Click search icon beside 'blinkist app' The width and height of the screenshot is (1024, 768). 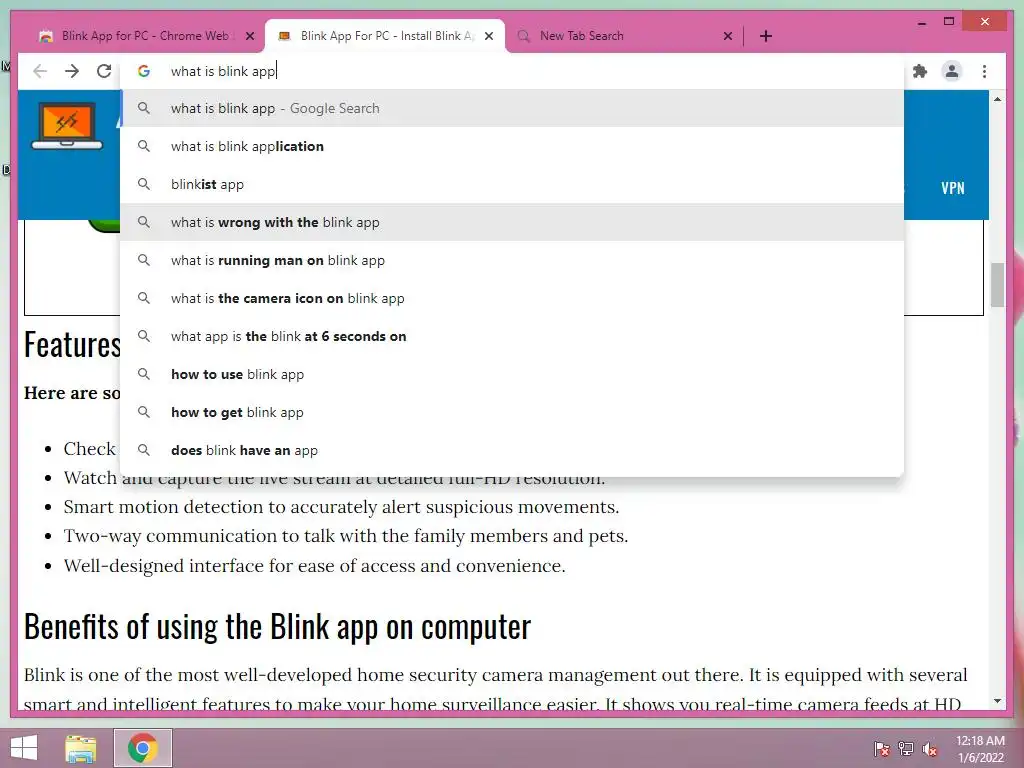tap(144, 184)
